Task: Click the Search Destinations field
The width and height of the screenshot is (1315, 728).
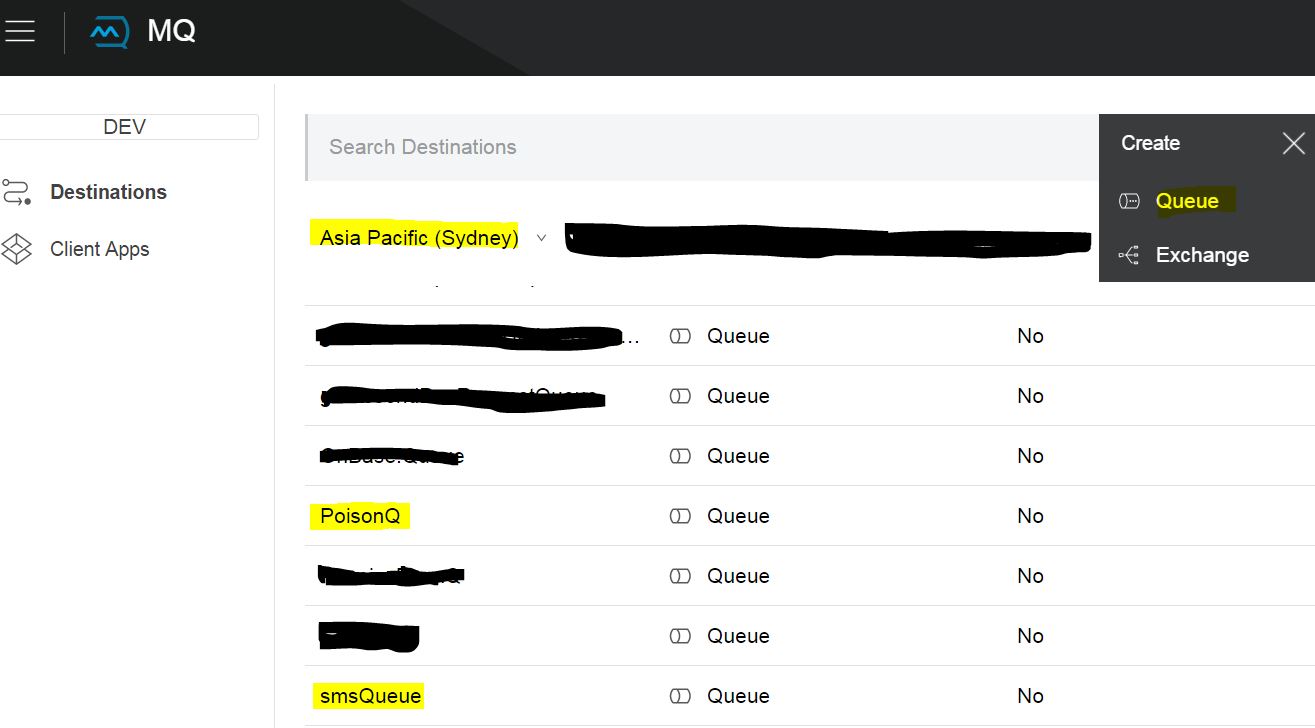Action: [x=700, y=147]
